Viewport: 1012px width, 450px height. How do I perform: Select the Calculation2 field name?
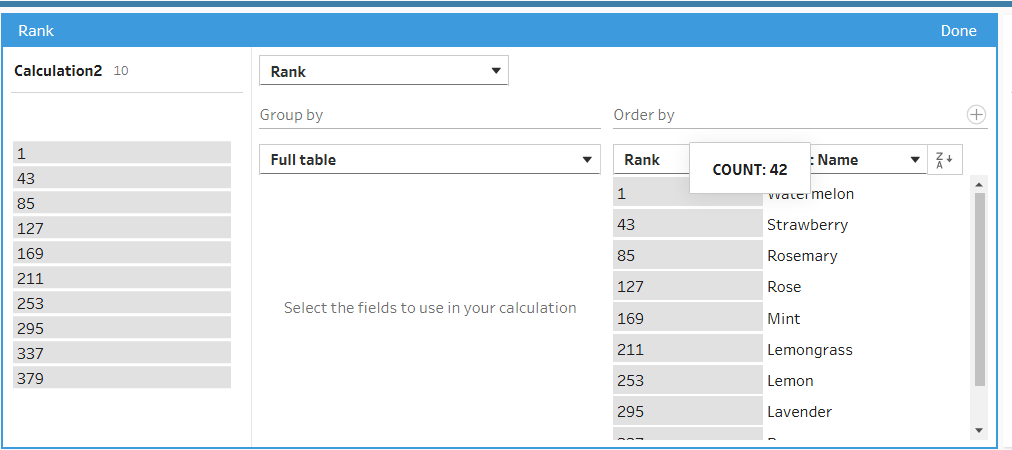tap(58, 71)
